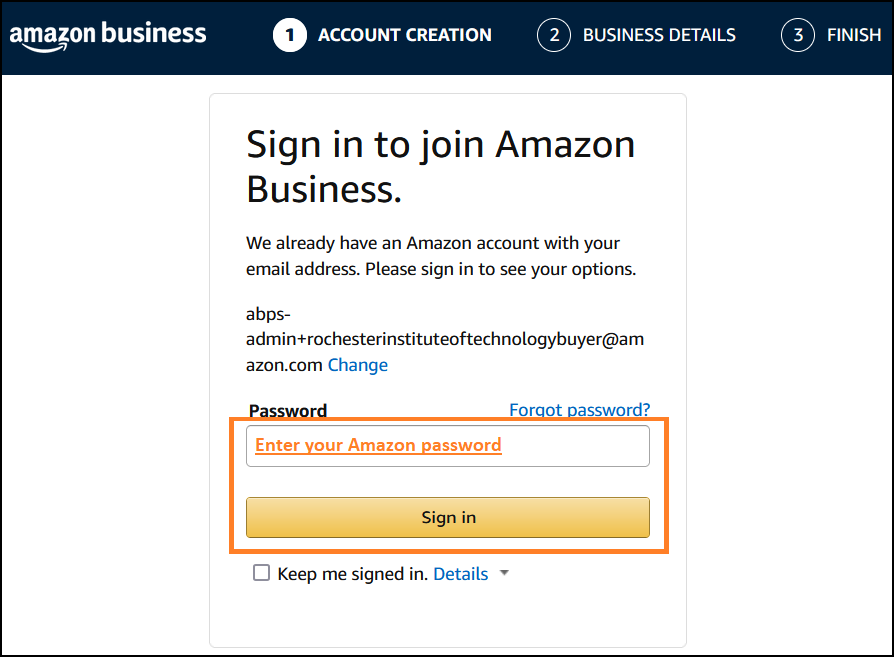The image size is (894, 657).
Task: Click the Change email link
Action: [x=358, y=365]
